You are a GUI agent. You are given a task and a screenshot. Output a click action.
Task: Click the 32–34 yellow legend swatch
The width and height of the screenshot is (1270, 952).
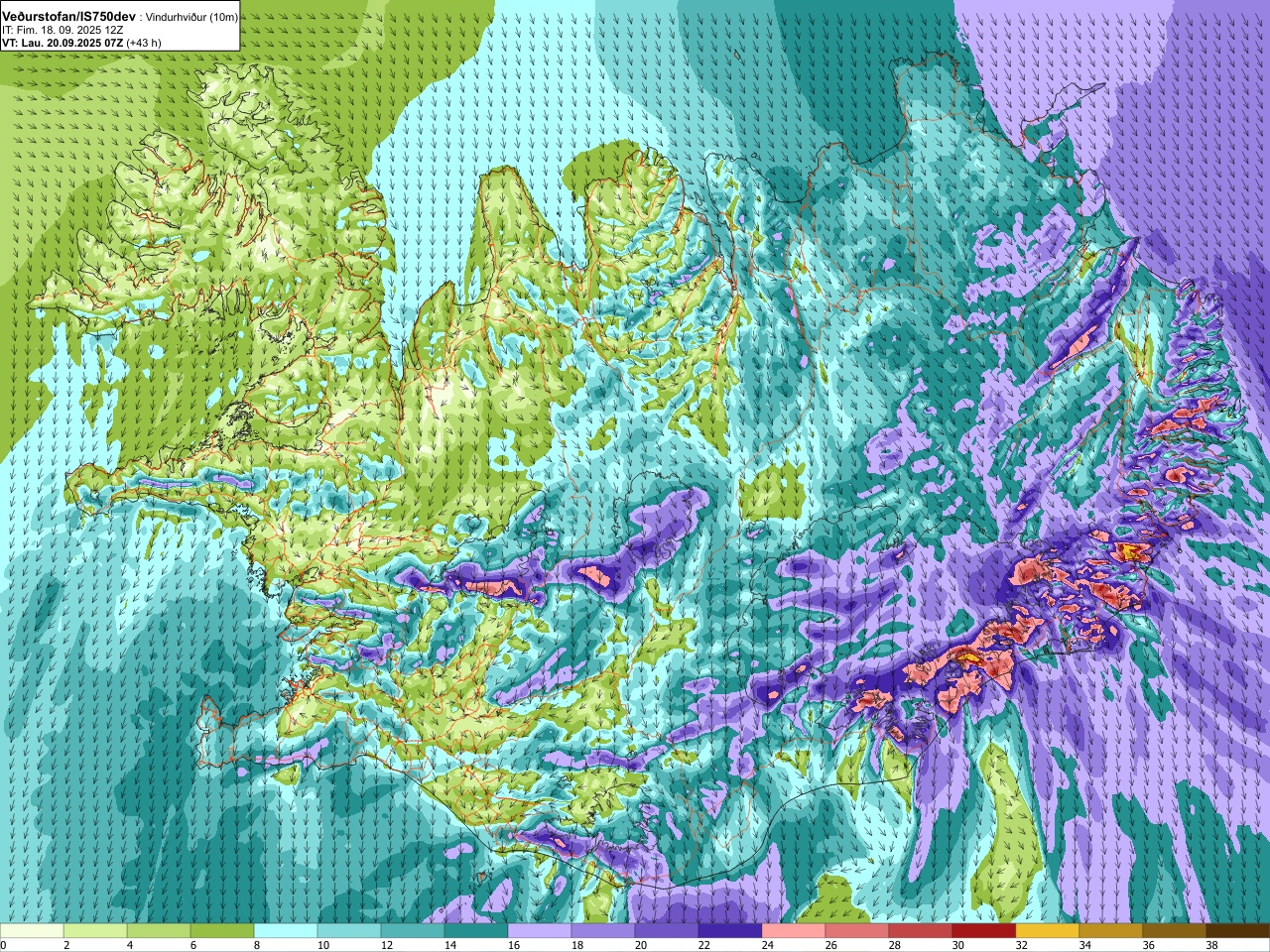pyautogui.click(x=1048, y=931)
